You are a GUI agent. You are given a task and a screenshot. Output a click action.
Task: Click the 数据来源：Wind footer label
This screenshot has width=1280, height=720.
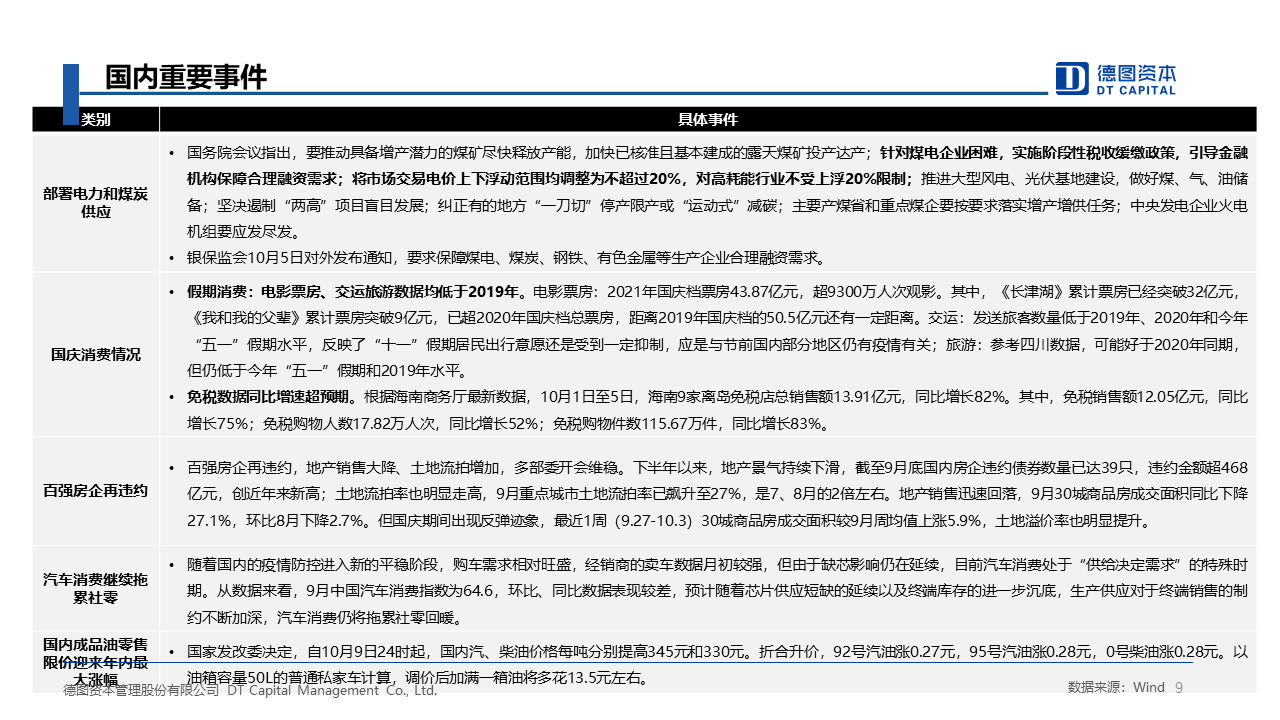point(1116,687)
